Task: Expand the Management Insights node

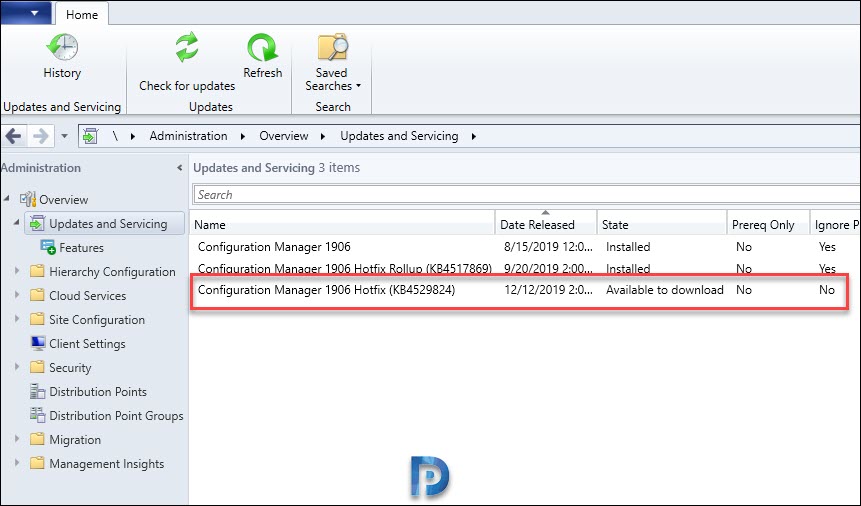Action: click(x=17, y=463)
